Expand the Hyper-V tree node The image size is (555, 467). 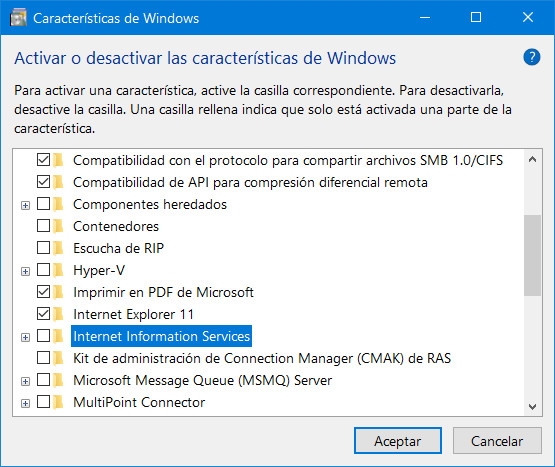tap(25, 272)
